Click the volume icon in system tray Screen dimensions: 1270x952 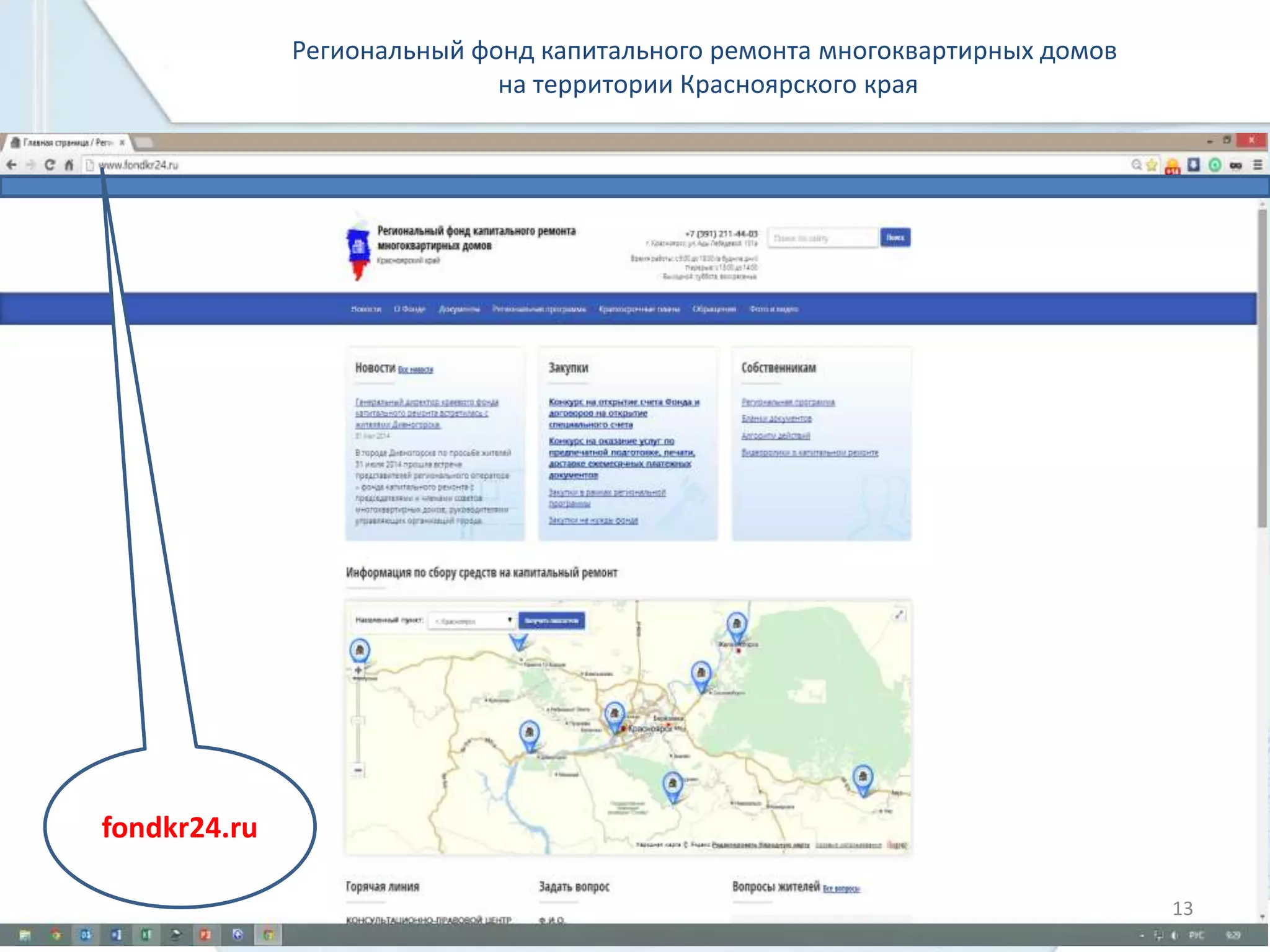point(1174,935)
